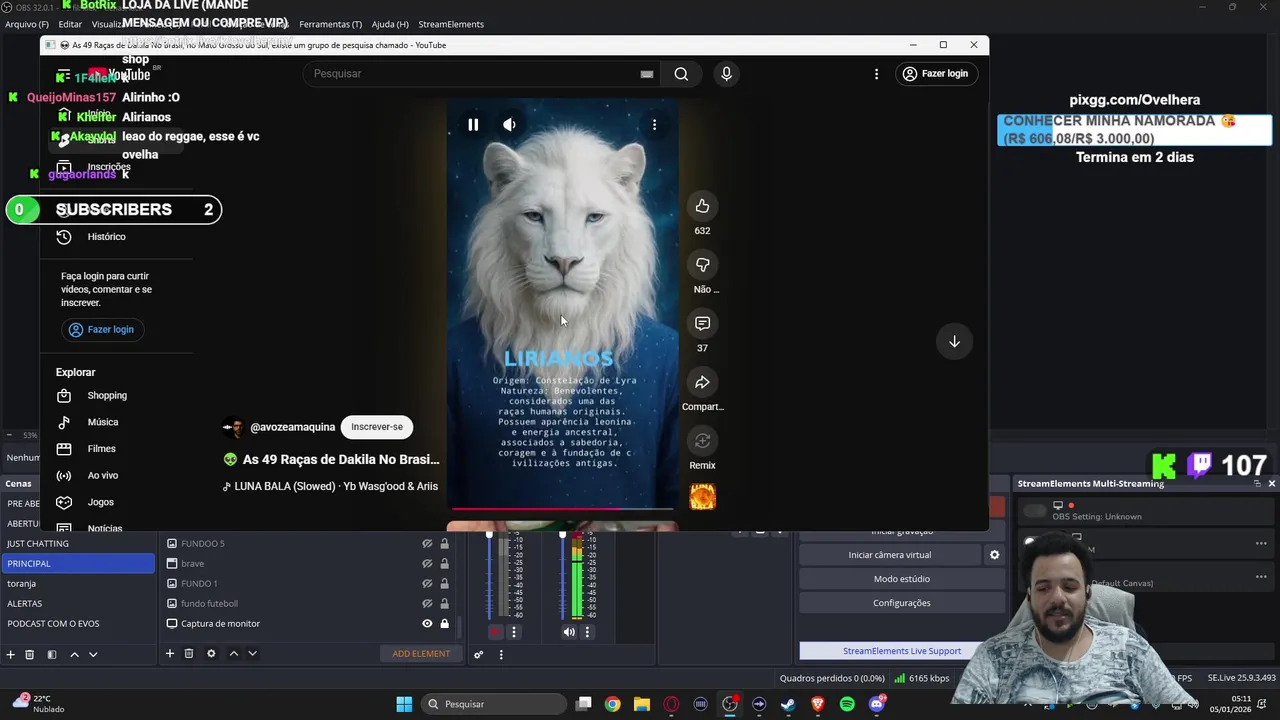The width and height of the screenshot is (1280, 720).
Task: Open source properties gear icon
Action: click(x=211, y=654)
